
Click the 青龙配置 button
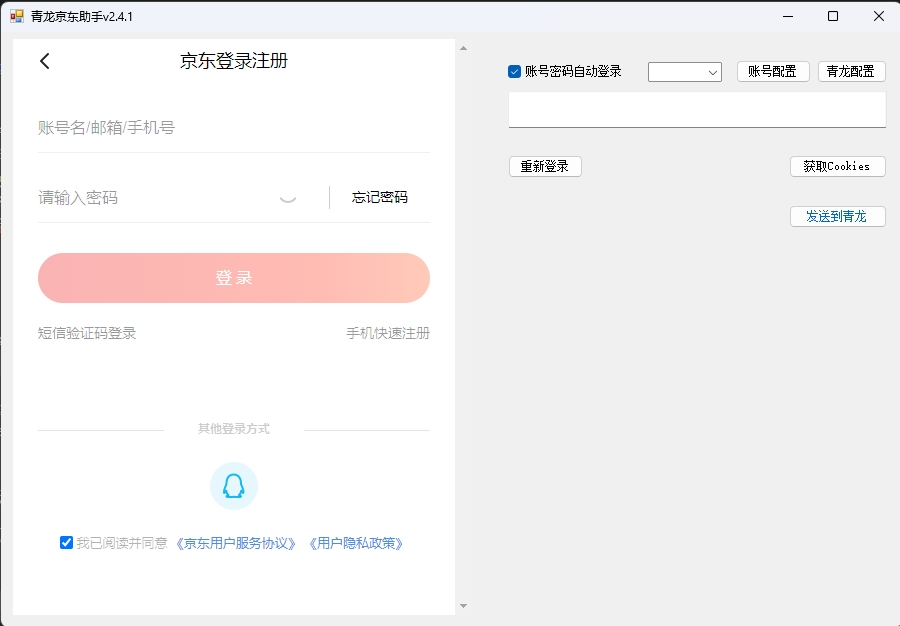(851, 72)
